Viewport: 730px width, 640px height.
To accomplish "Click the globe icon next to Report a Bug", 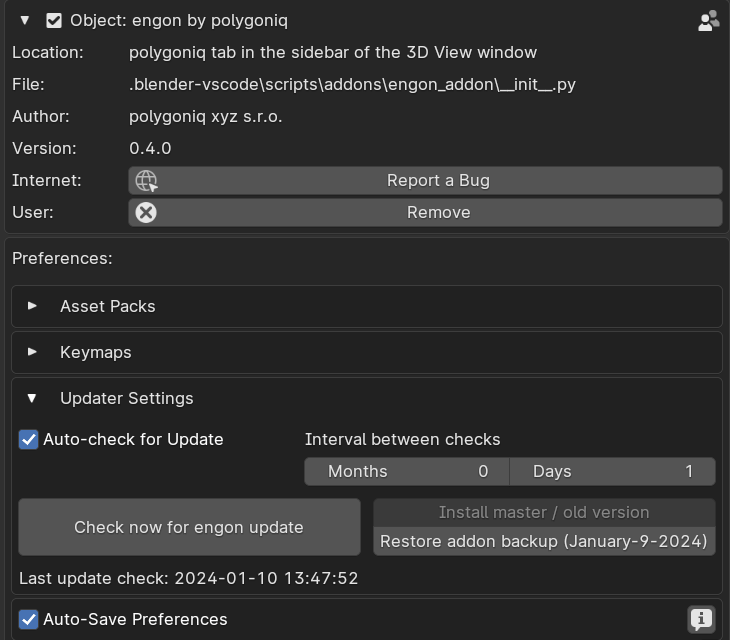I will click(x=147, y=181).
